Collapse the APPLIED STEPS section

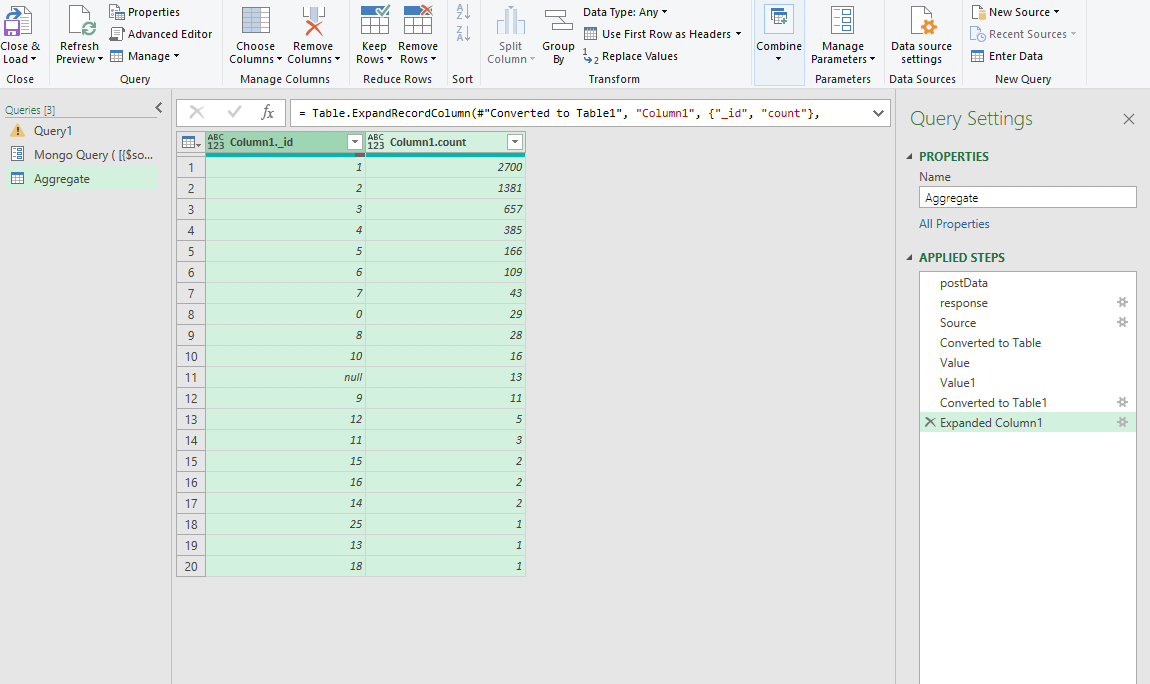[x=909, y=257]
